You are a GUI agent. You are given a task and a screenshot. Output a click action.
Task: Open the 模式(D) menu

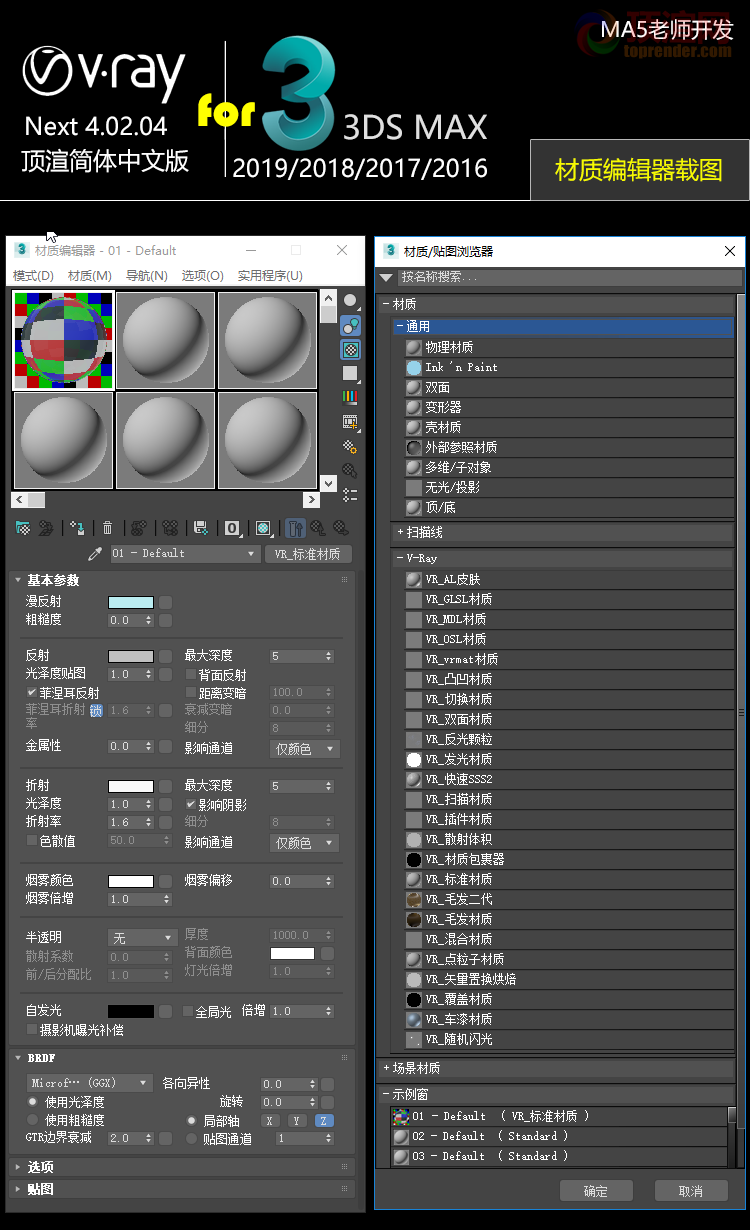[x=33, y=276]
